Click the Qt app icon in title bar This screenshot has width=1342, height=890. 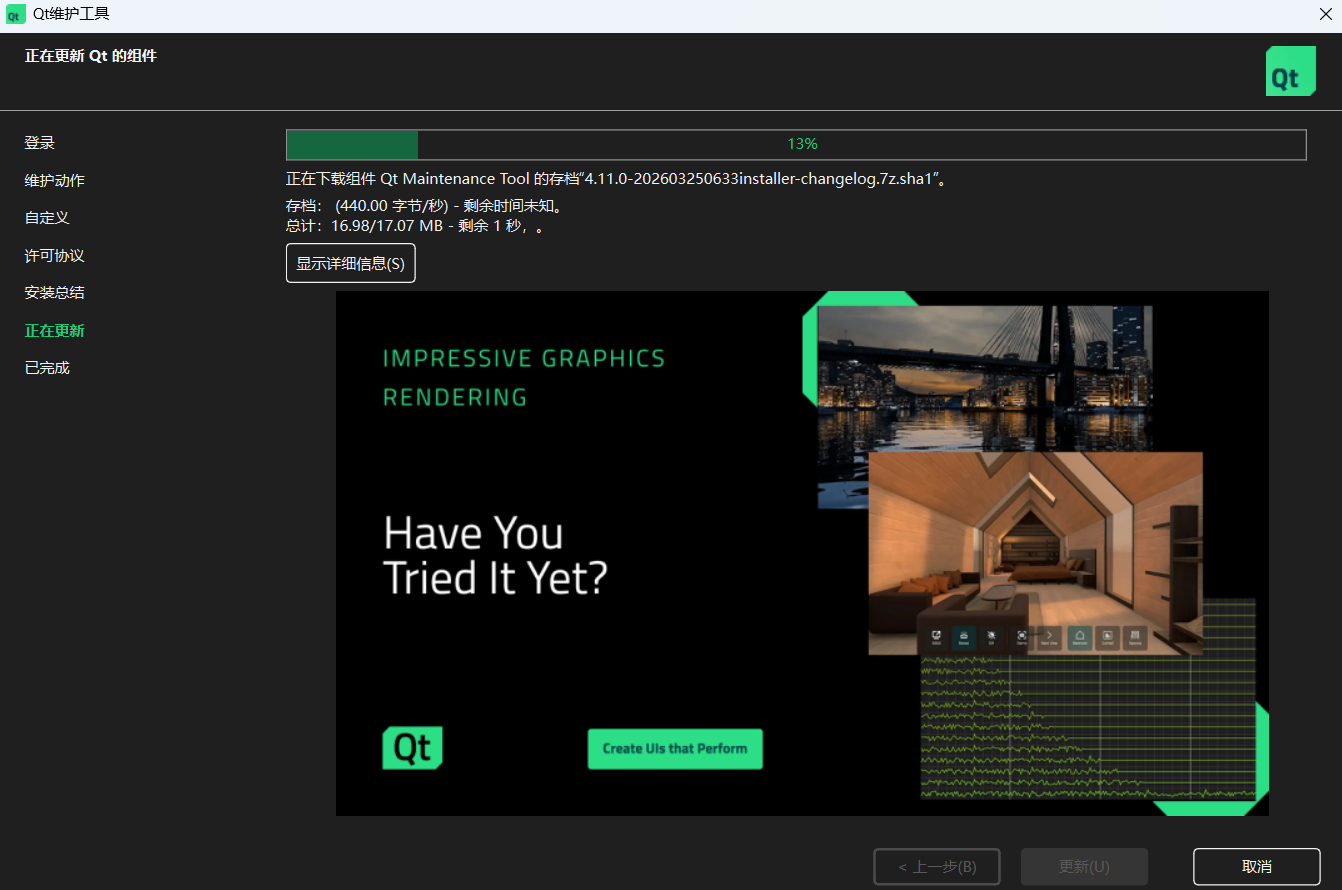(16, 15)
